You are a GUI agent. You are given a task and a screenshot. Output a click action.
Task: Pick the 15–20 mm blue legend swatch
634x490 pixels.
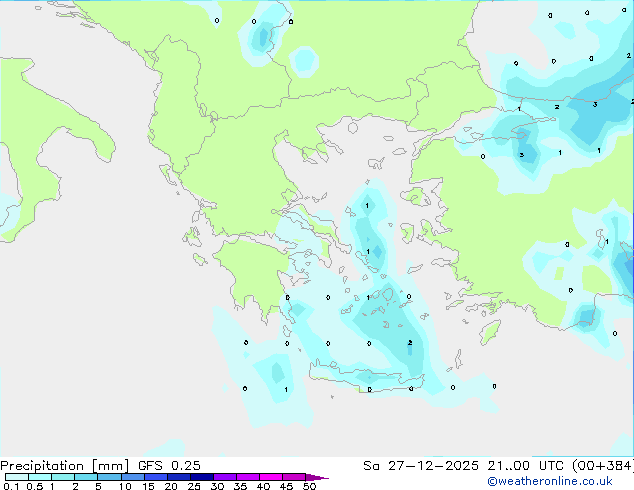click(x=155, y=477)
